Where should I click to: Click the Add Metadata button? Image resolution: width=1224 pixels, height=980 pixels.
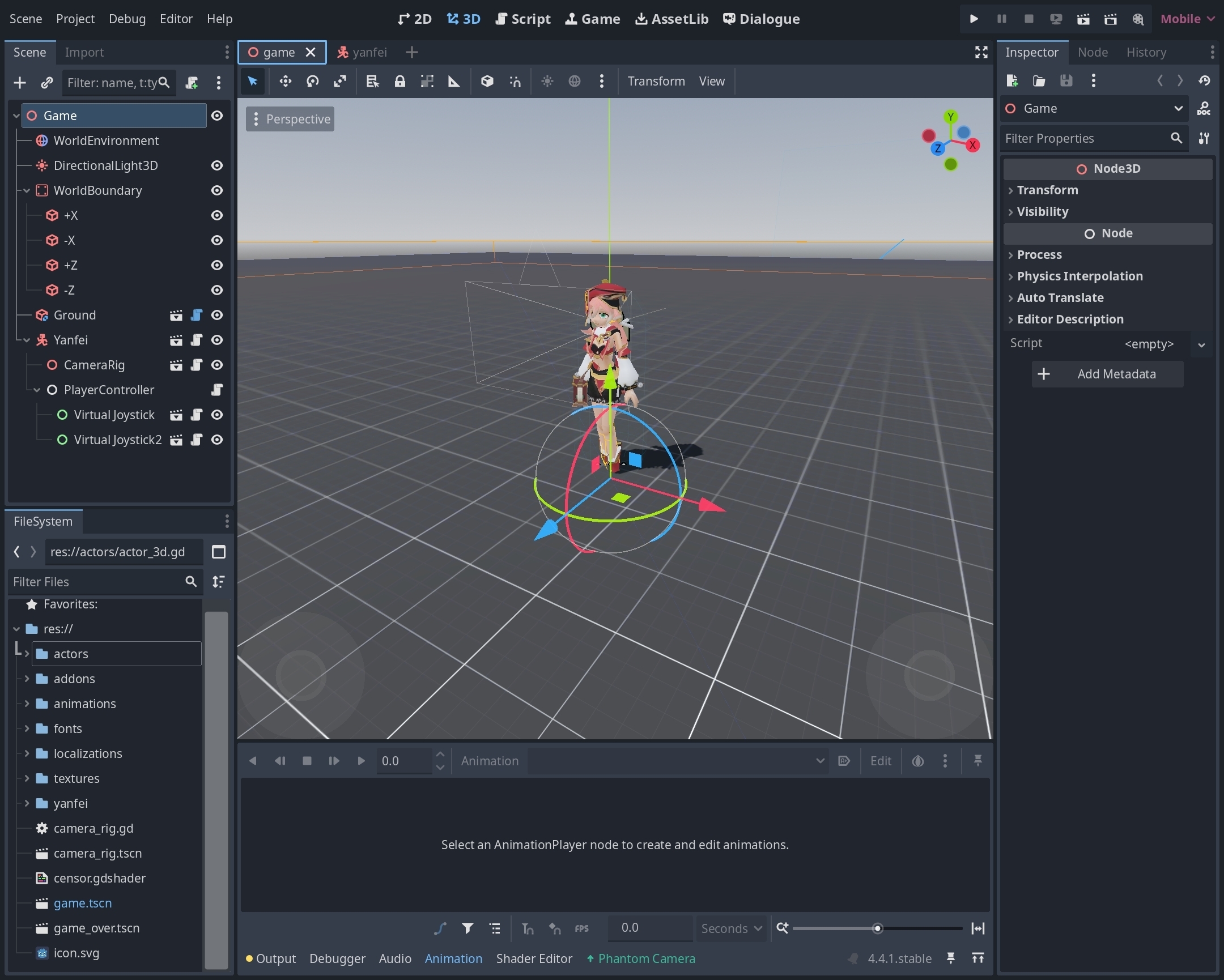[1107, 374]
